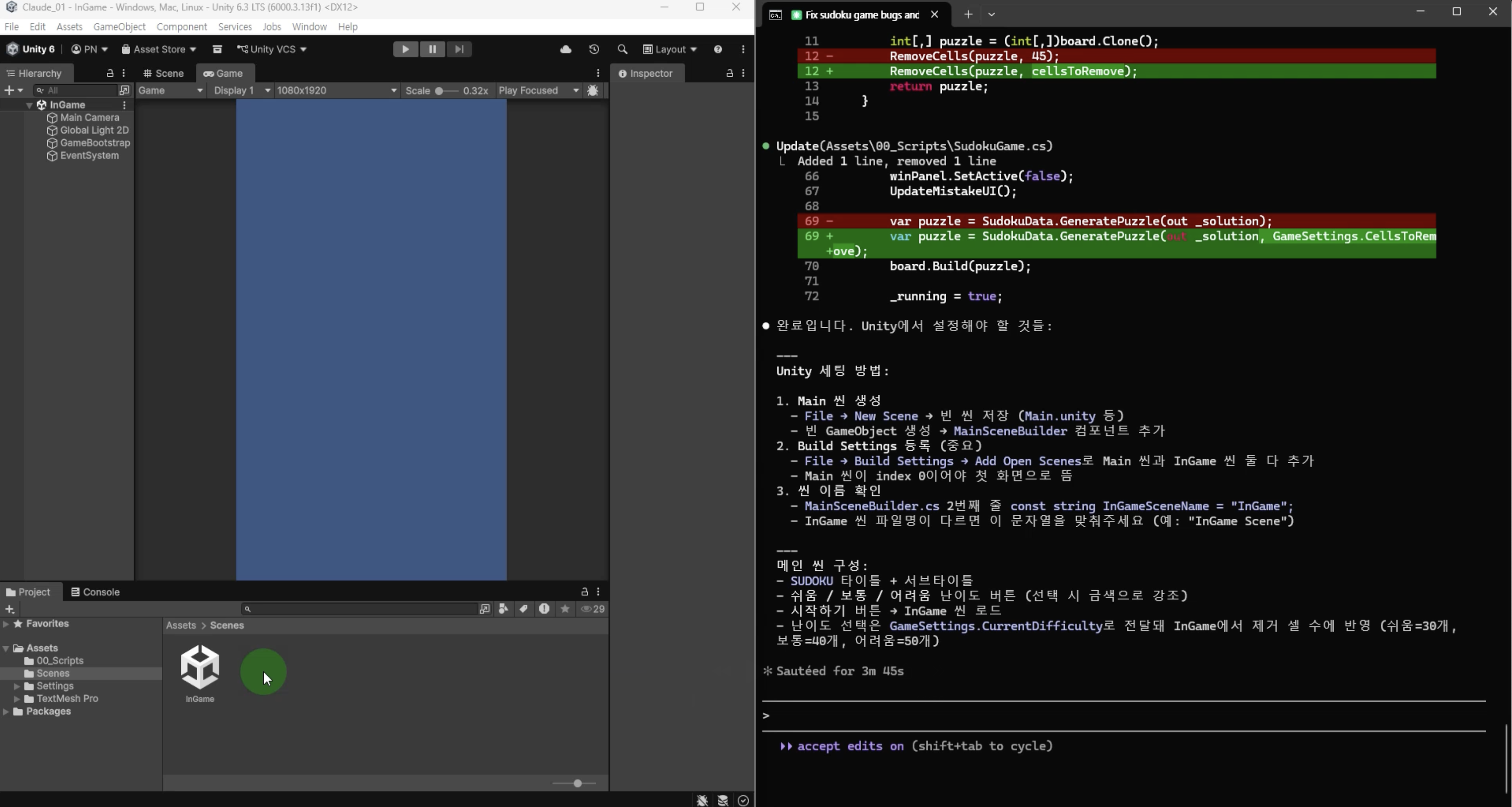Open the GameObject menu
This screenshot has height=807, width=1512.
tap(119, 26)
